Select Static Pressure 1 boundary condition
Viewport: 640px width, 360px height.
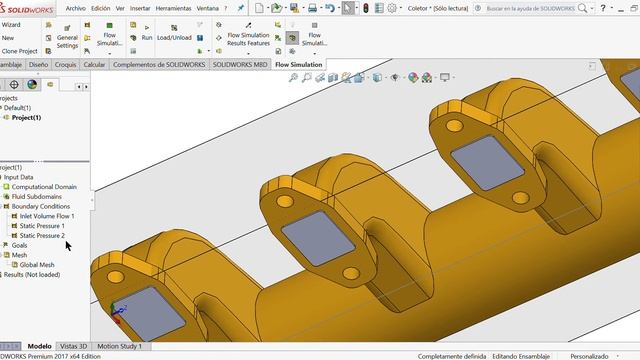point(42,226)
